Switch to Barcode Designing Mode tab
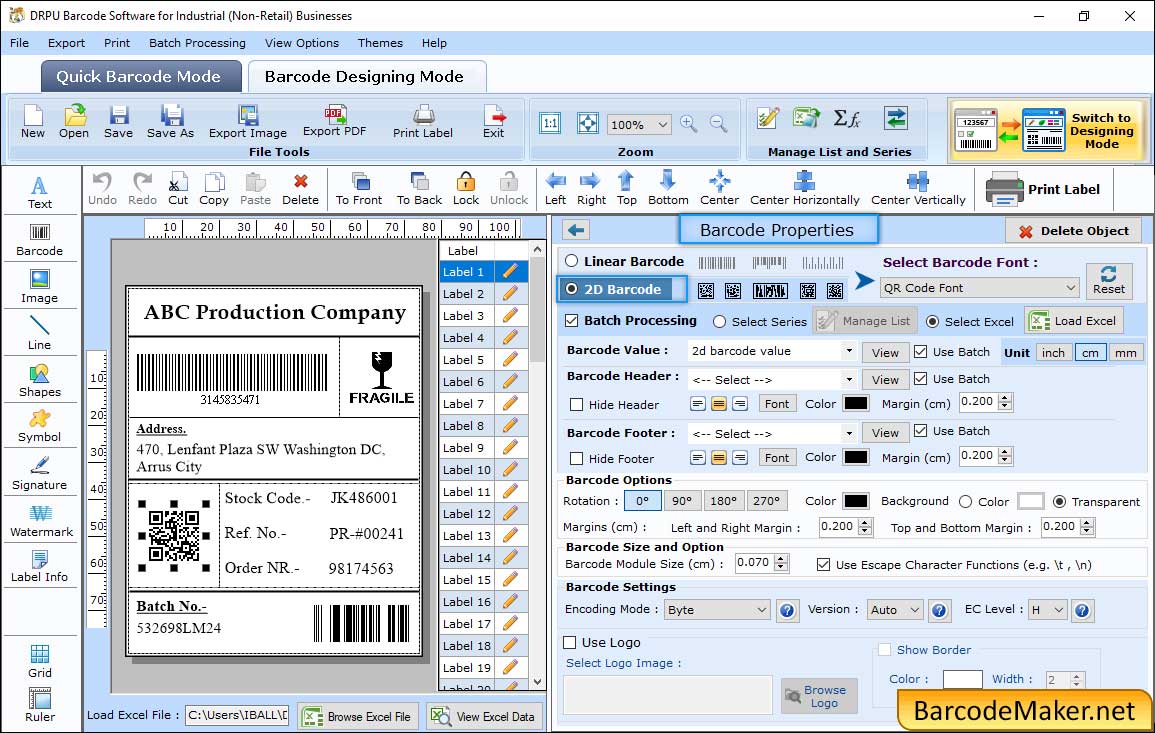Viewport: 1155px width, 733px height. tap(365, 77)
